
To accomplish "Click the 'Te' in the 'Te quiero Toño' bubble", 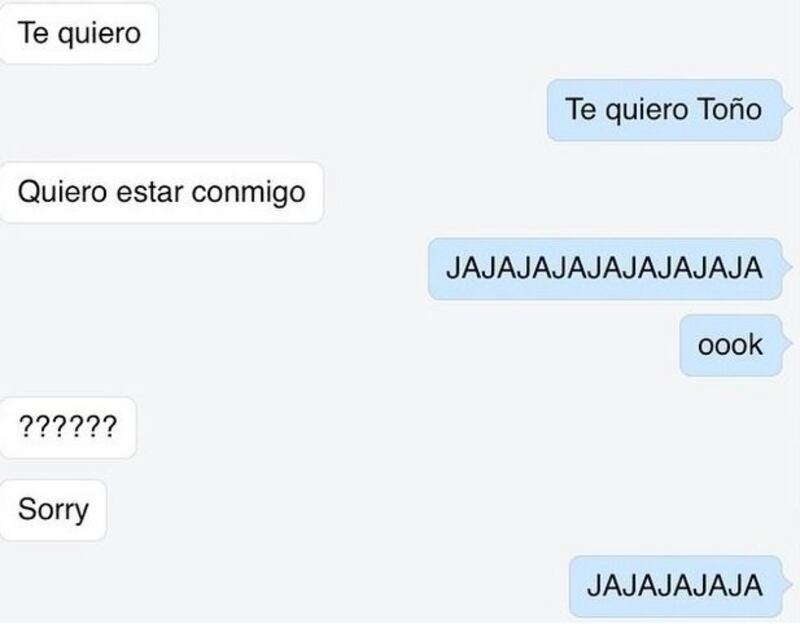I will pyautogui.click(x=580, y=110).
